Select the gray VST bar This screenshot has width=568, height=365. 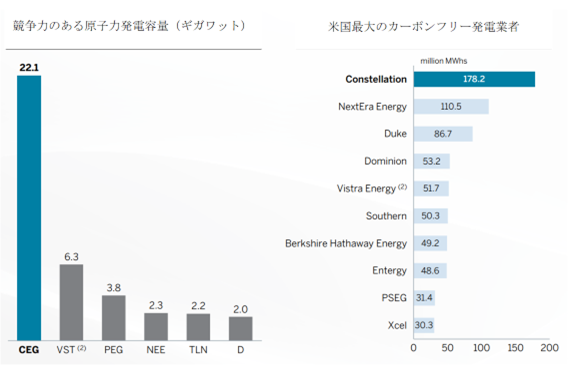pos(71,302)
